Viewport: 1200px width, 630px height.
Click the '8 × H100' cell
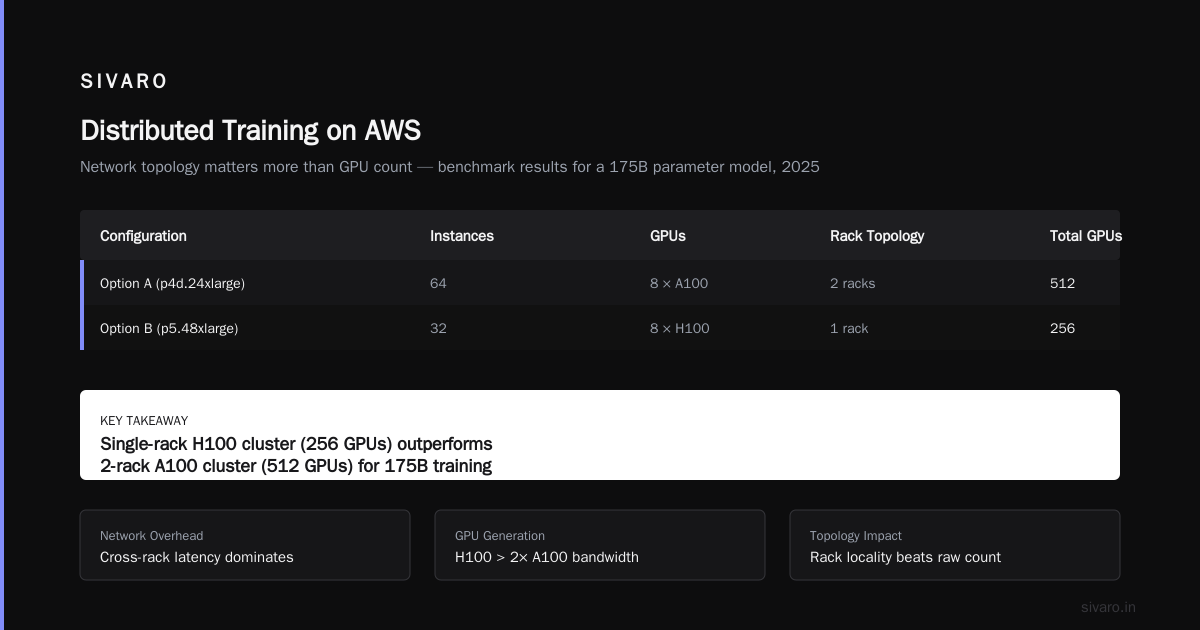680,328
